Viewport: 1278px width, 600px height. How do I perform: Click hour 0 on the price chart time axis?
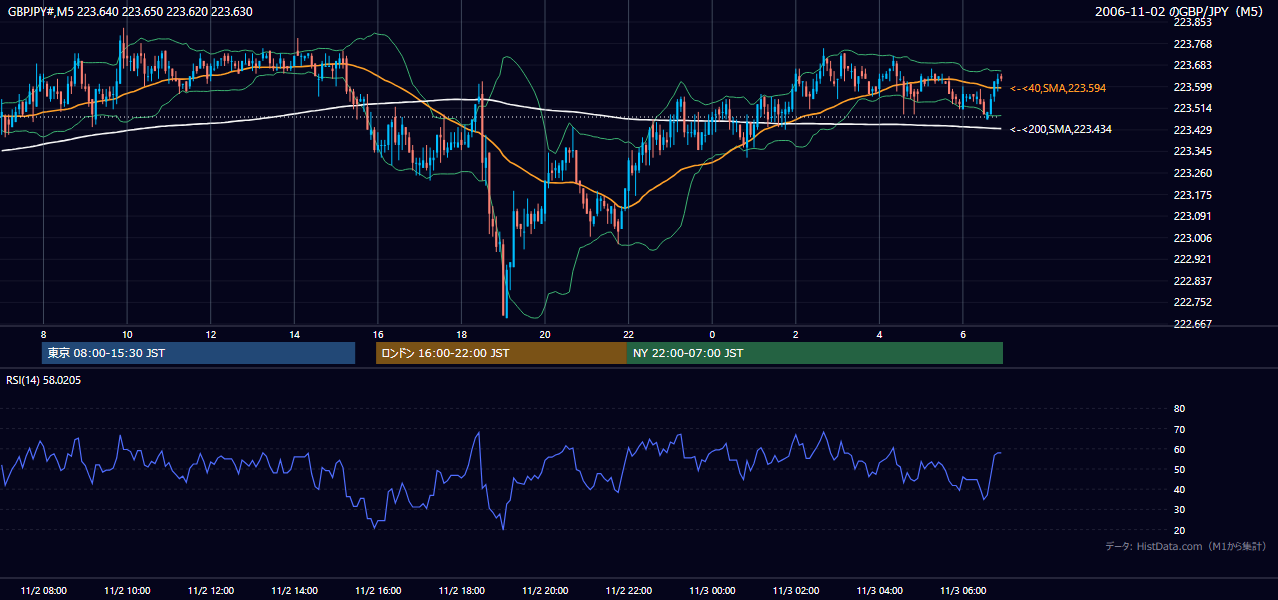pos(712,334)
